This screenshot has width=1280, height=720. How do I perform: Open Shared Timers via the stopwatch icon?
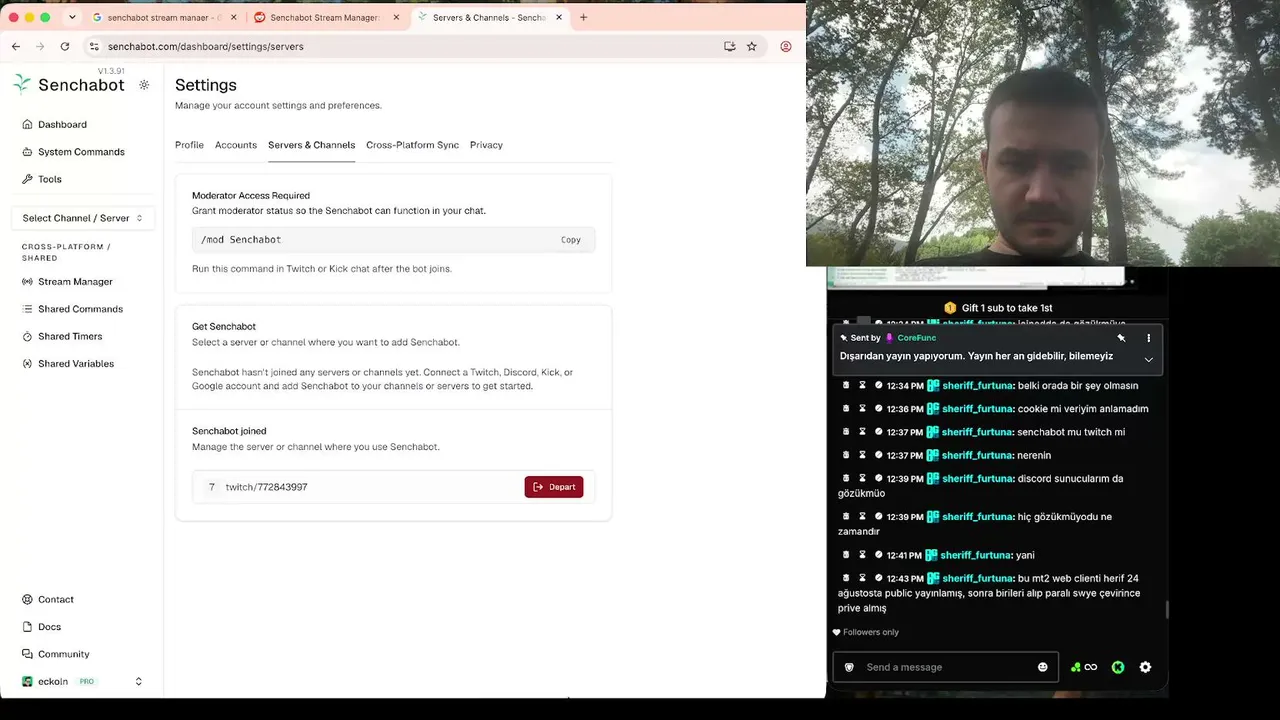click(x=28, y=336)
